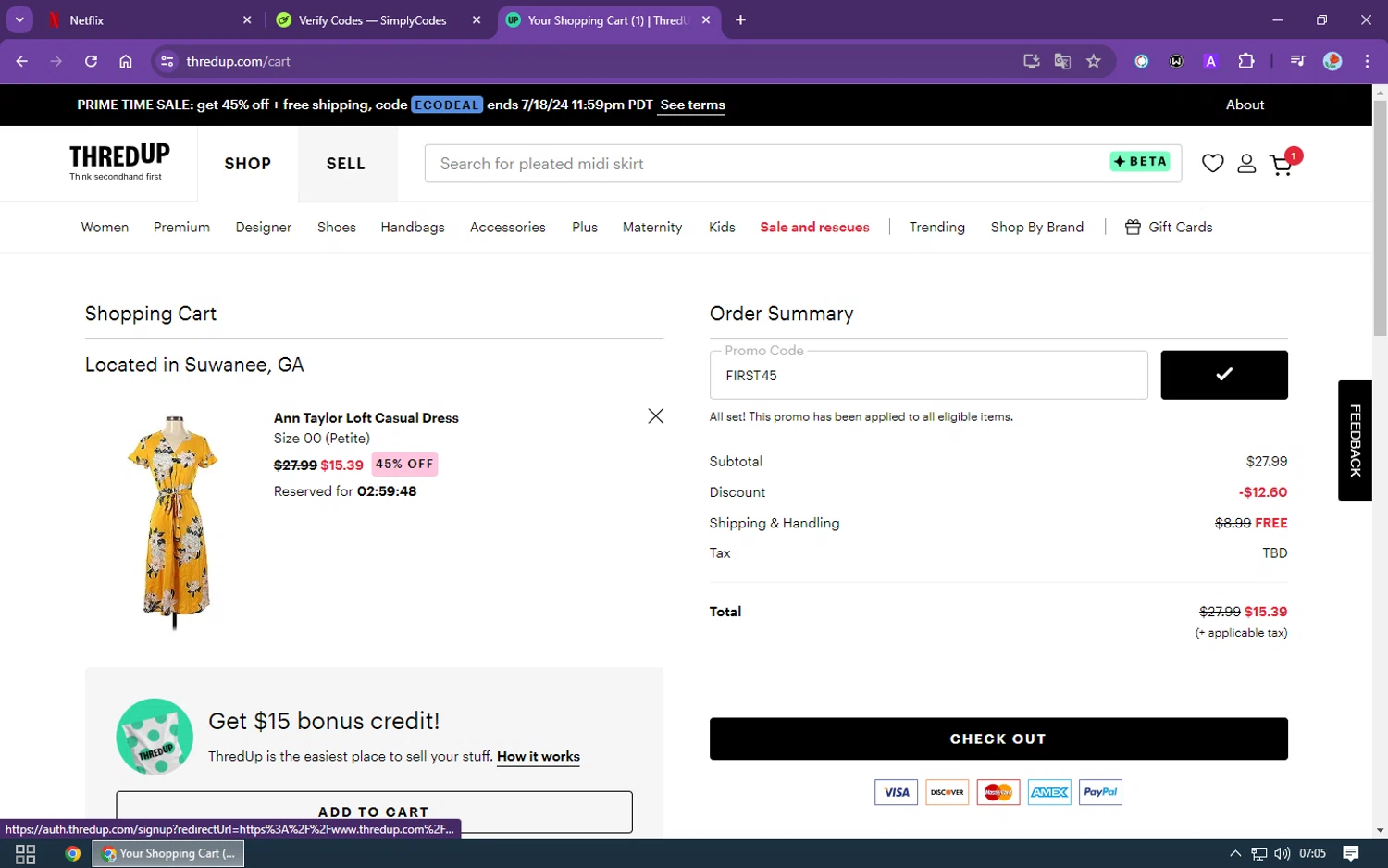Open Sale and rescues menu

pyautogui.click(x=814, y=228)
